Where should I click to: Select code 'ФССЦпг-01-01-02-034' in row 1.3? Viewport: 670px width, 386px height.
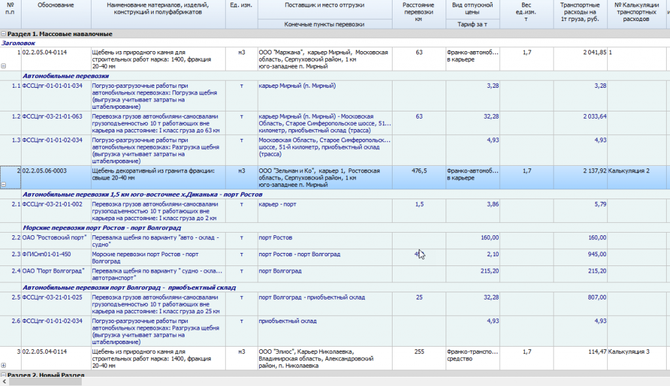(x=56, y=150)
